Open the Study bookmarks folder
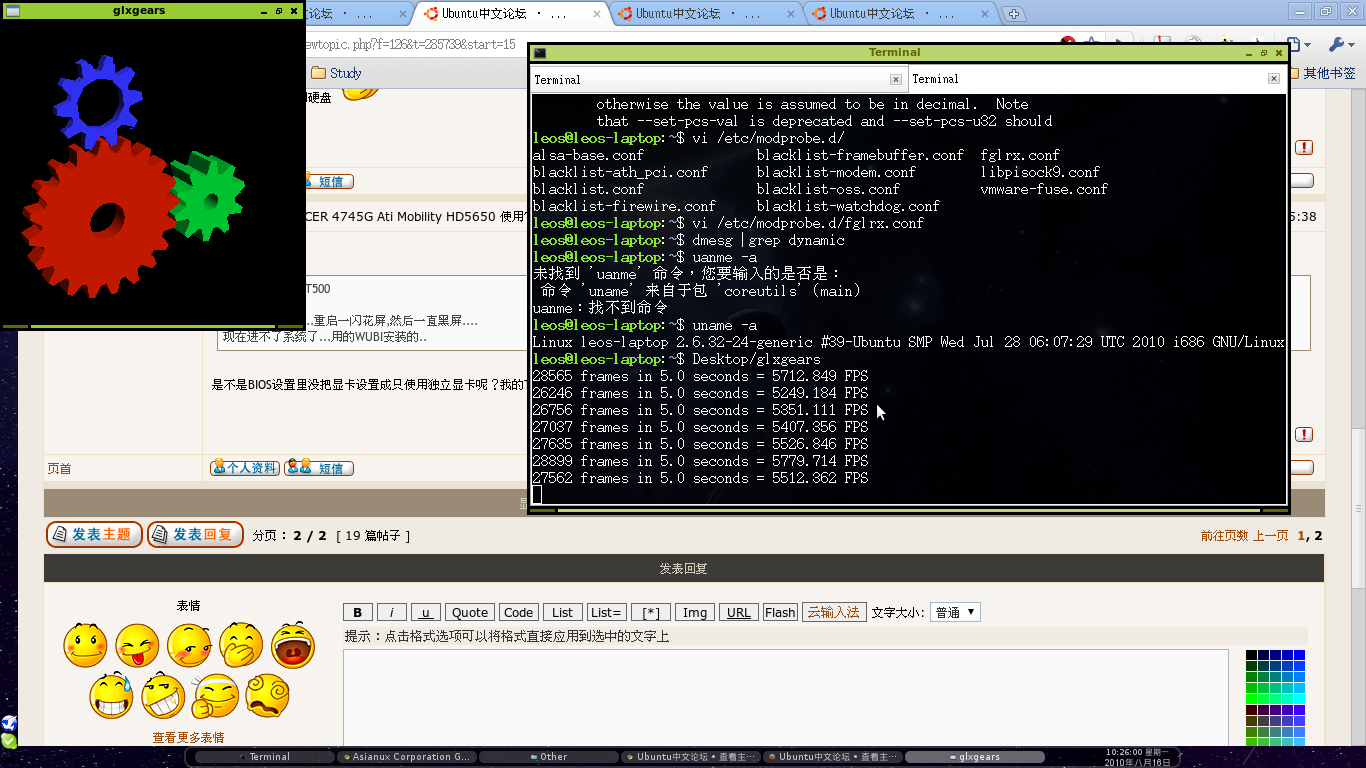1366x768 pixels. pos(336,73)
